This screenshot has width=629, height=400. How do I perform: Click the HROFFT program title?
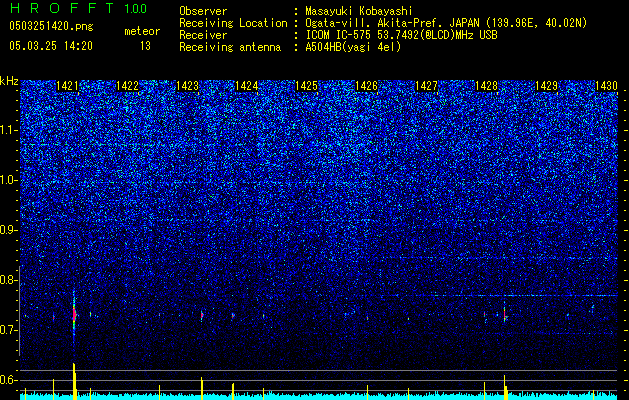click(63, 8)
